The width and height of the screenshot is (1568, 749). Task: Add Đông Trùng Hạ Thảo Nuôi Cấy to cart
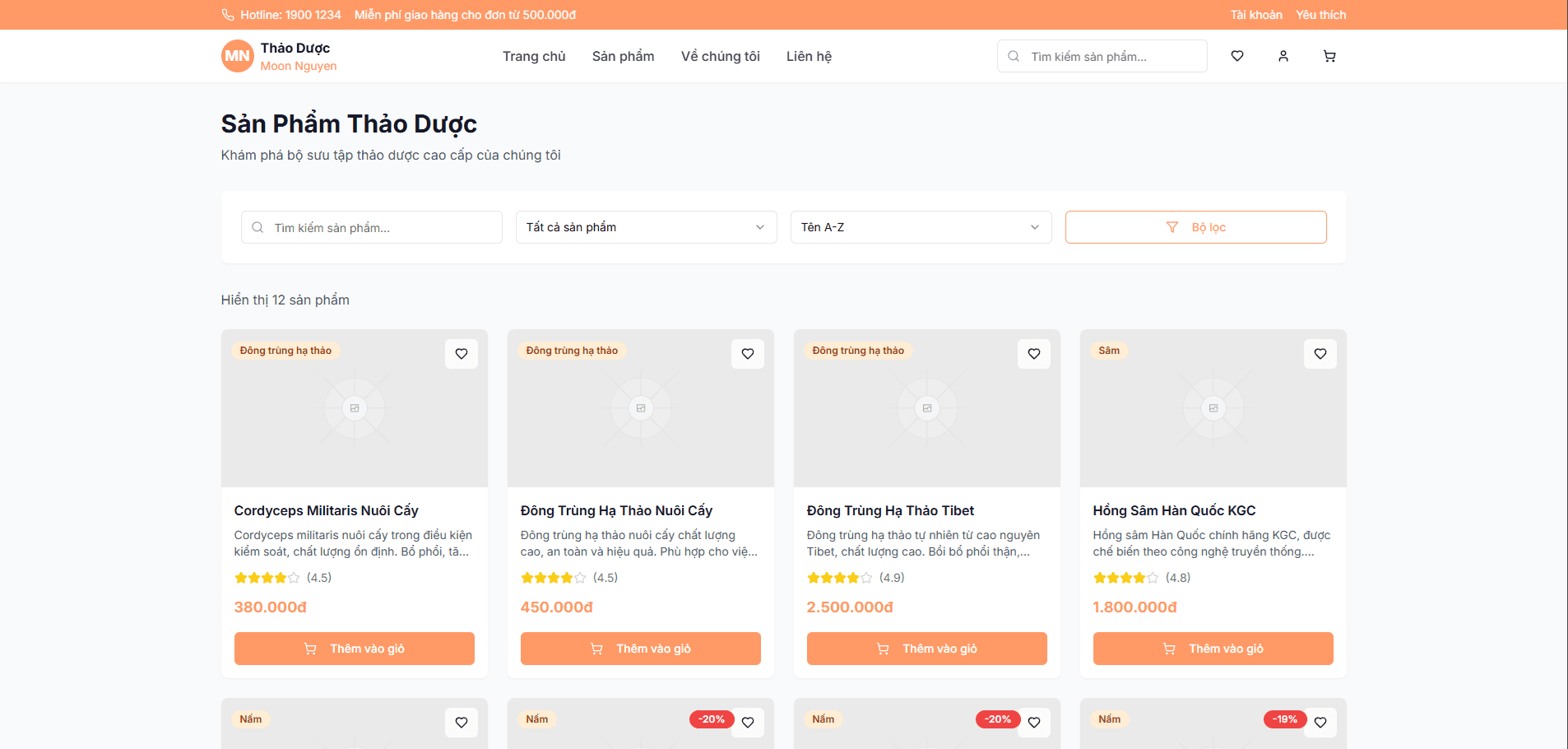pos(641,649)
